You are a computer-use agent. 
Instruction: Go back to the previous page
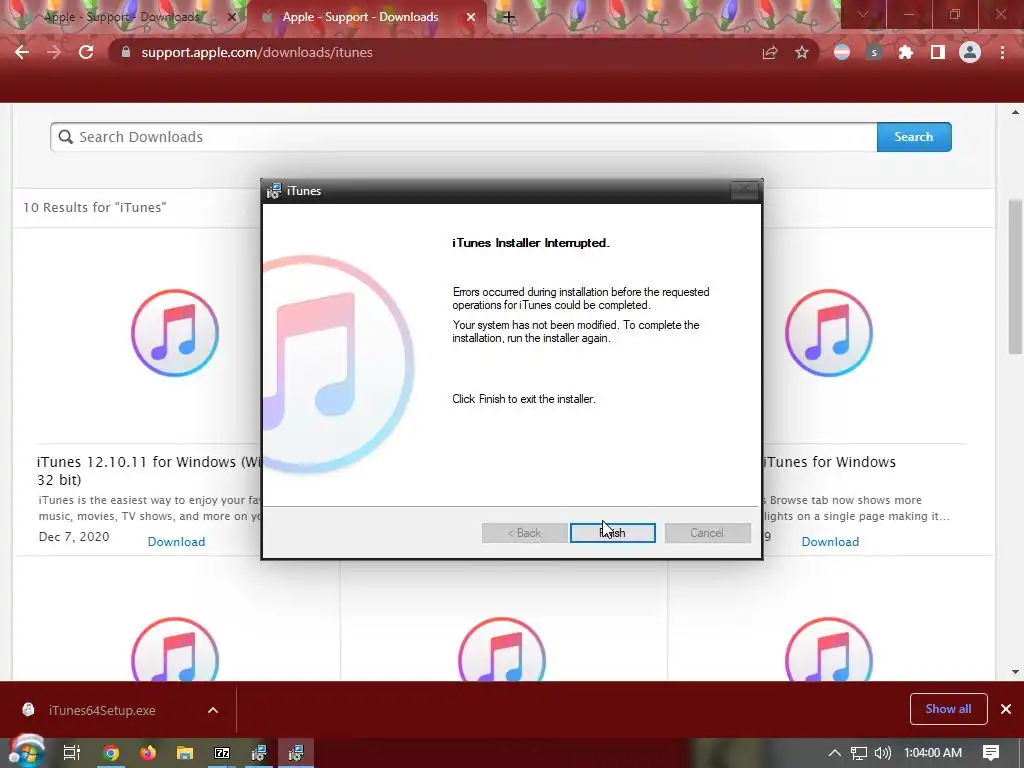coord(22,52)
